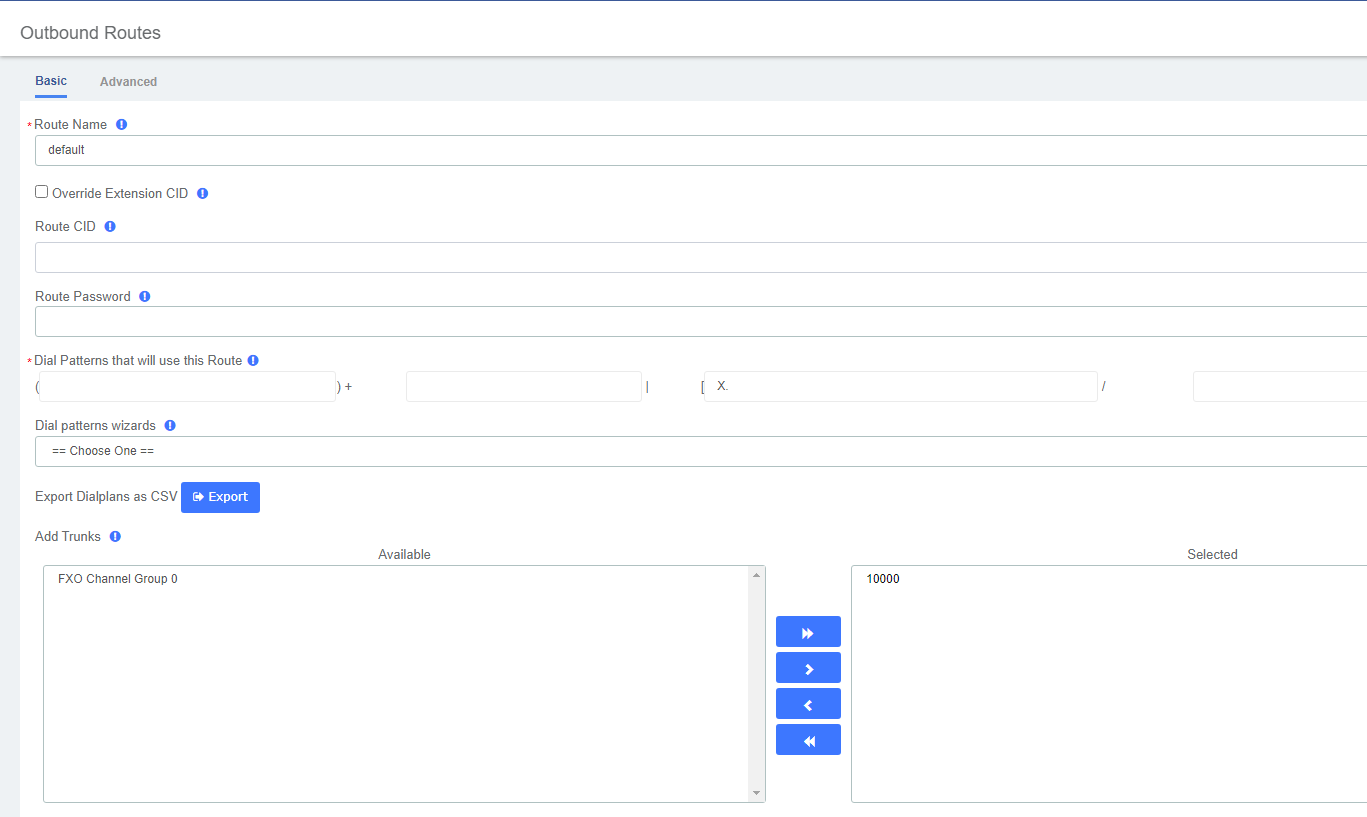
Task: Click the dial pattern prepend field in parentheses
Action: point(188,387)
